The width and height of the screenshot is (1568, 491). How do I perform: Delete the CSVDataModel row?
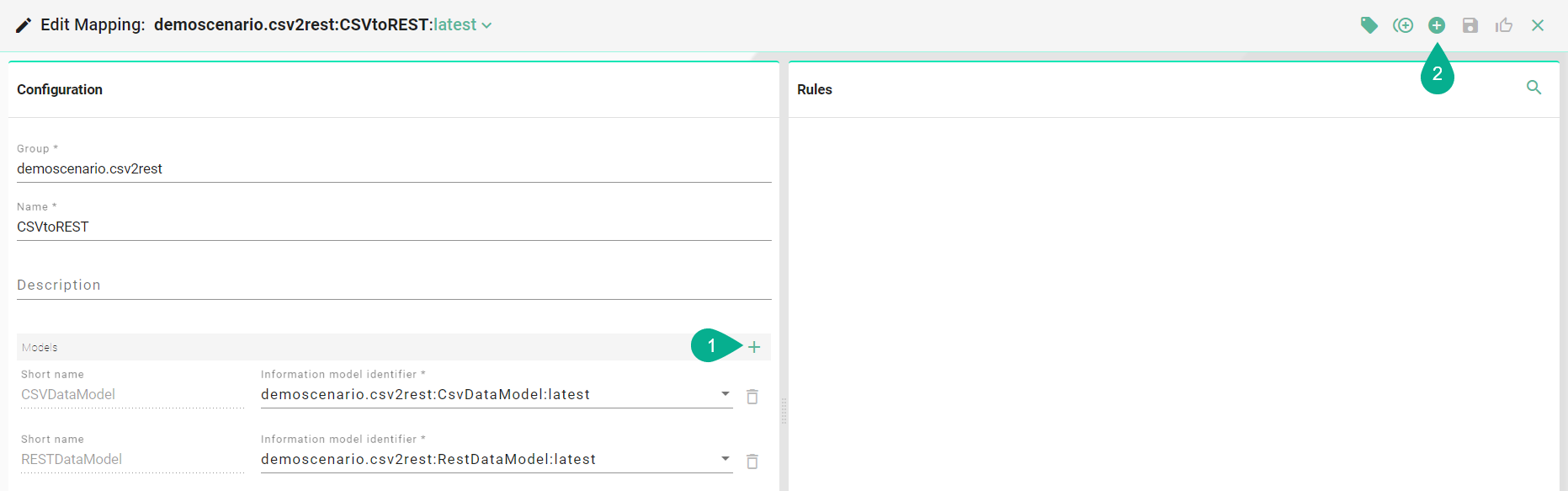point(752,396)
